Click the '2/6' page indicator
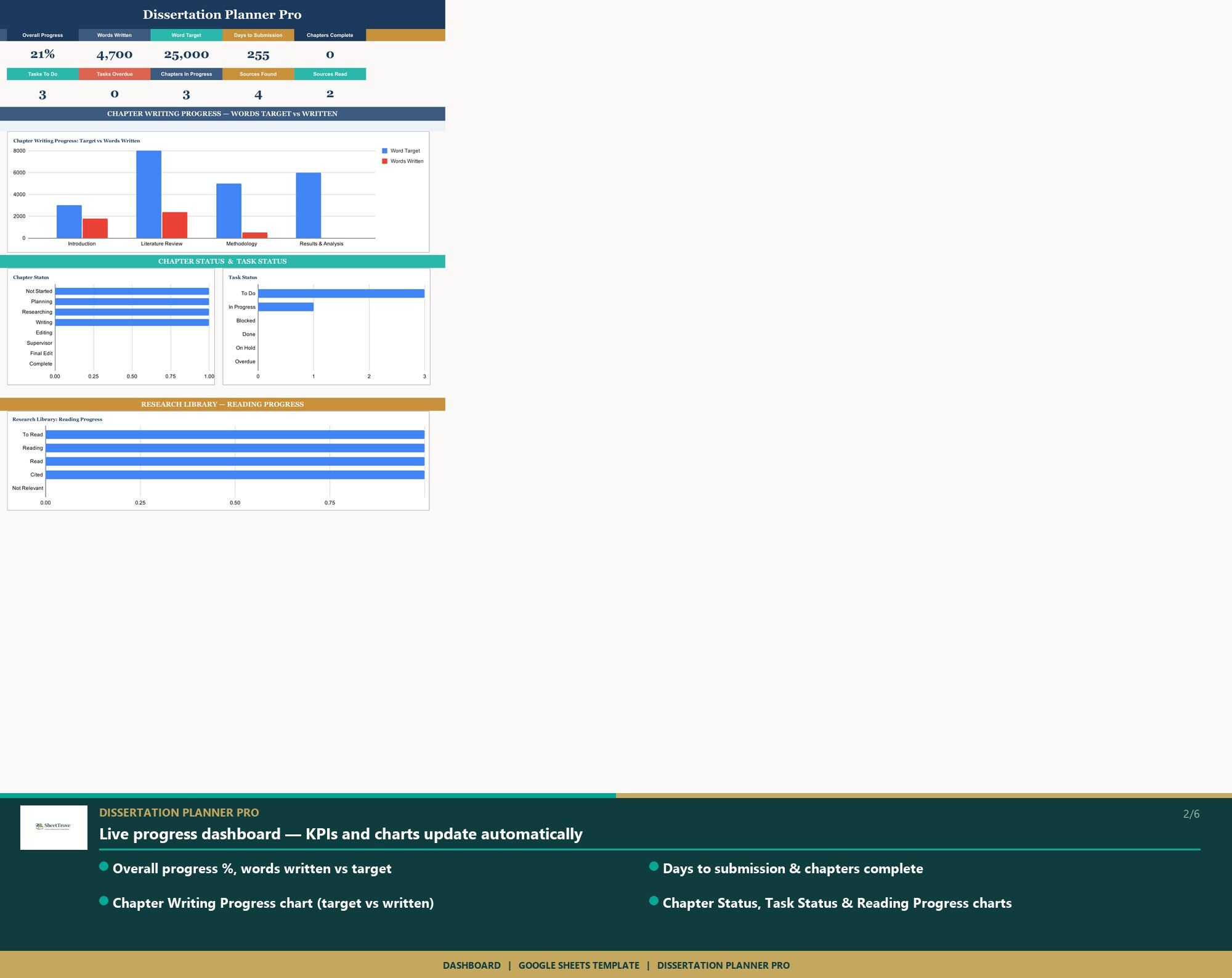Image resolution: width=1232 pixels, height=978 pixels. (1191, 814)
